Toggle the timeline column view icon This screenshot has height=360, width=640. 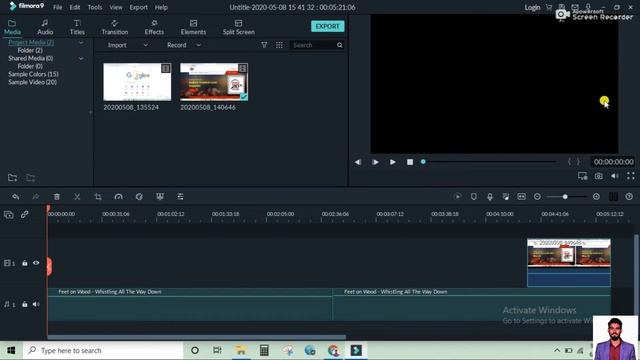click(613, 197)
